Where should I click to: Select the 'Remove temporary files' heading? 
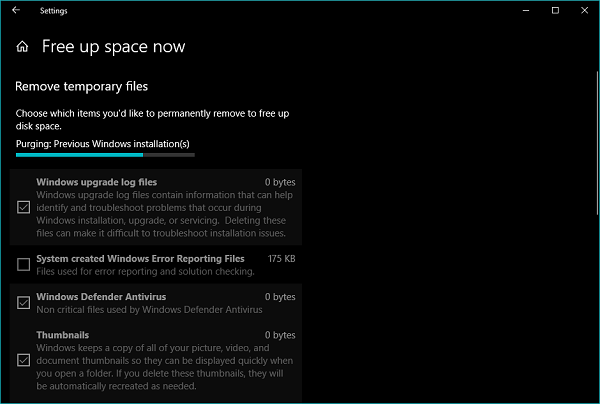pos(82,87)
